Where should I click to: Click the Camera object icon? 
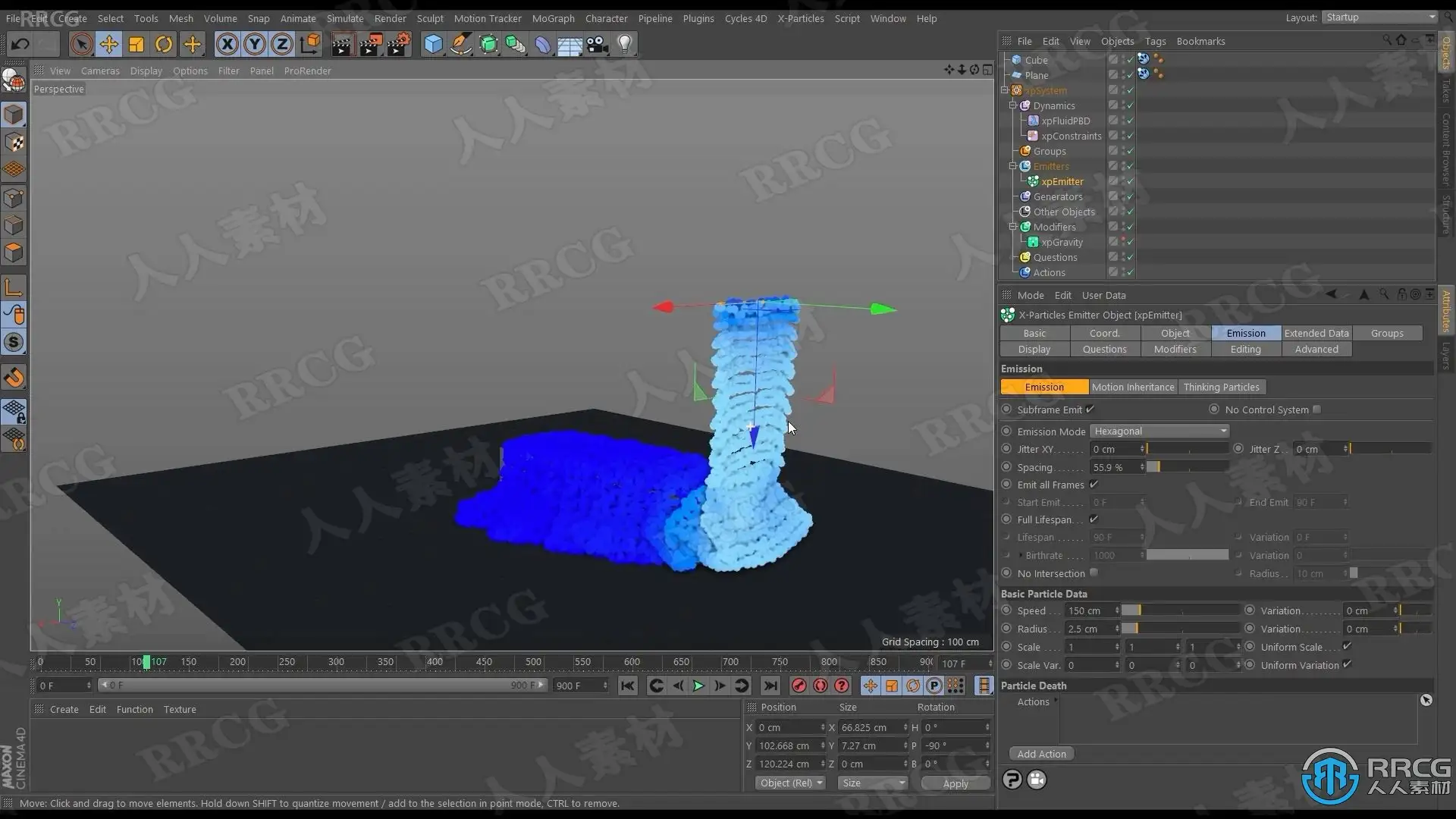[598, 45]
